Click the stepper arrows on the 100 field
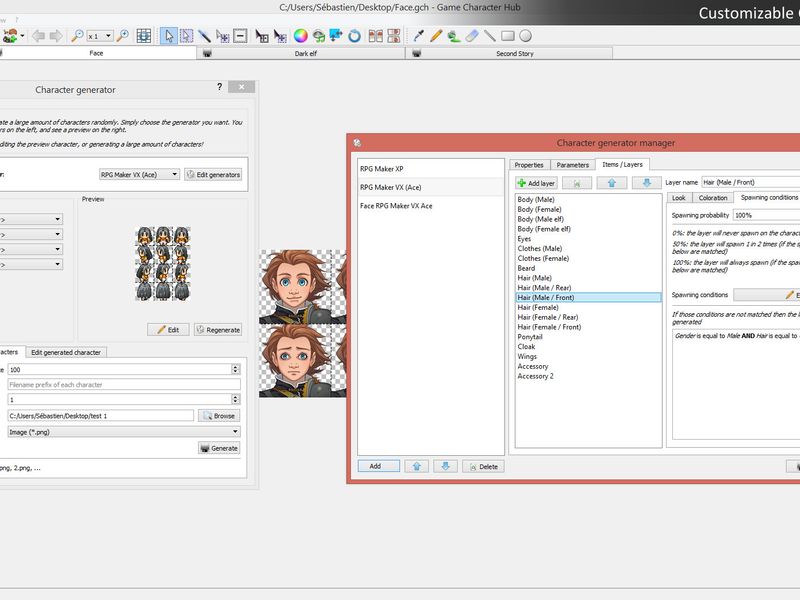This screenshot has height=600, width=800. (x=235, y=369)
